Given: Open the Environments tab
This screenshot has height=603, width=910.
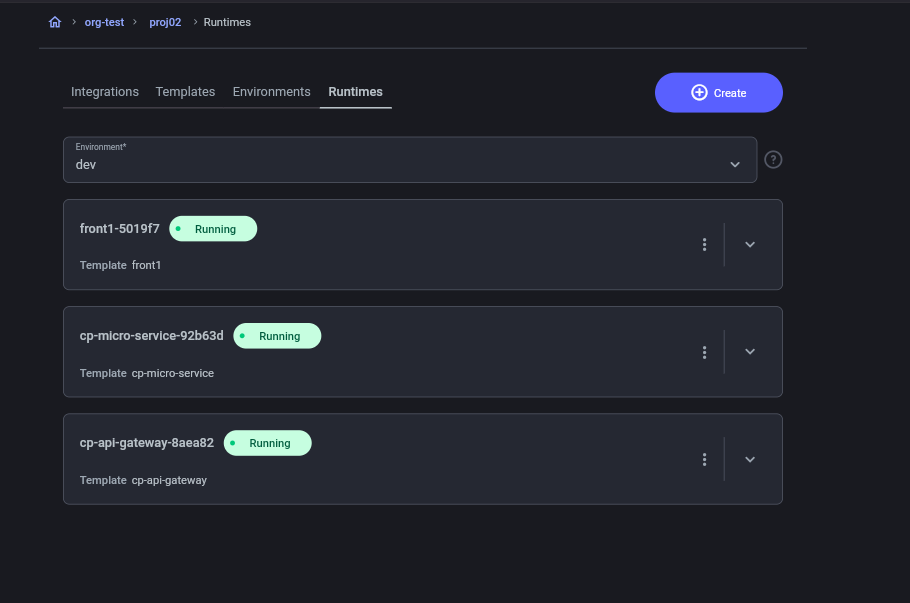Looking at the screenshot, I should (x=271, y=92).
